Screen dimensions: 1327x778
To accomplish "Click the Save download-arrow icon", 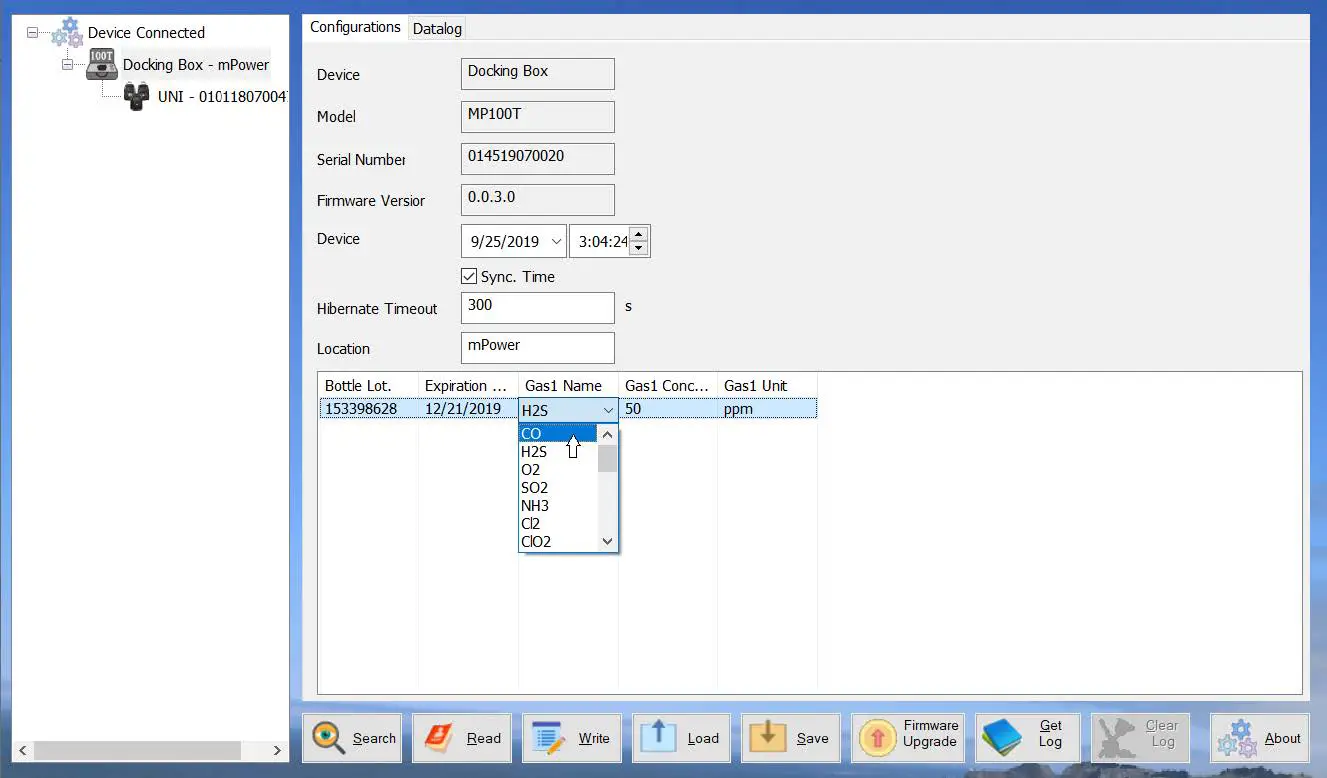I will click(x=767, y=736).
